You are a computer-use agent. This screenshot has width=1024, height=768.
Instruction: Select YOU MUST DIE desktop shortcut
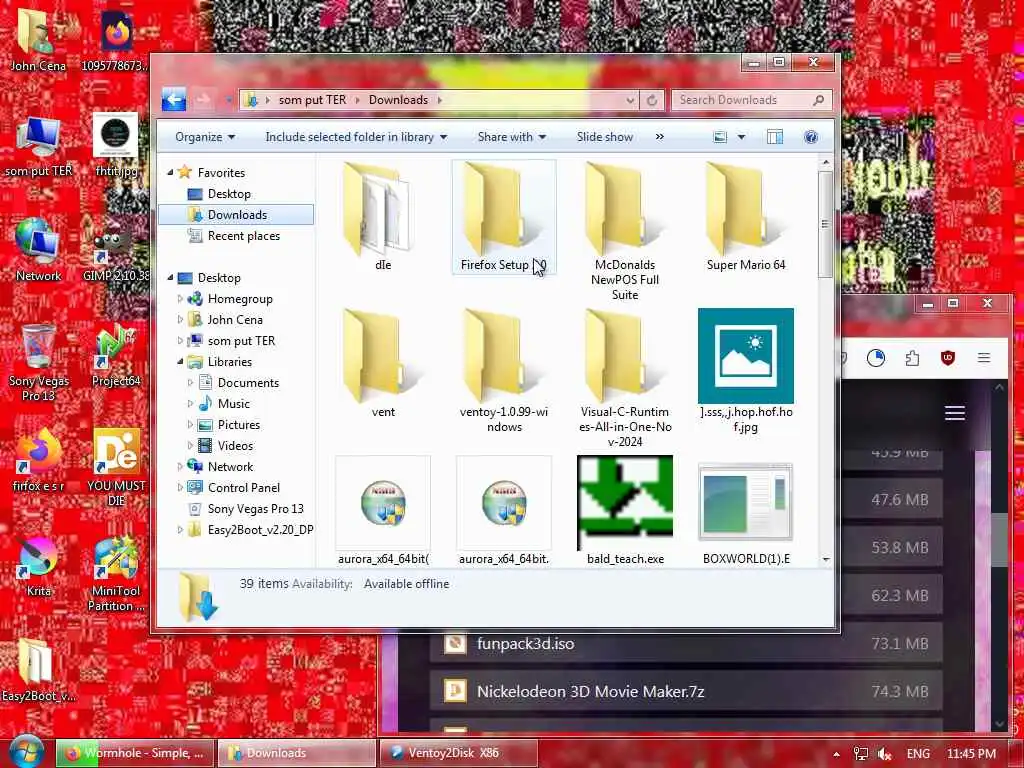click(x=116, y=467)
